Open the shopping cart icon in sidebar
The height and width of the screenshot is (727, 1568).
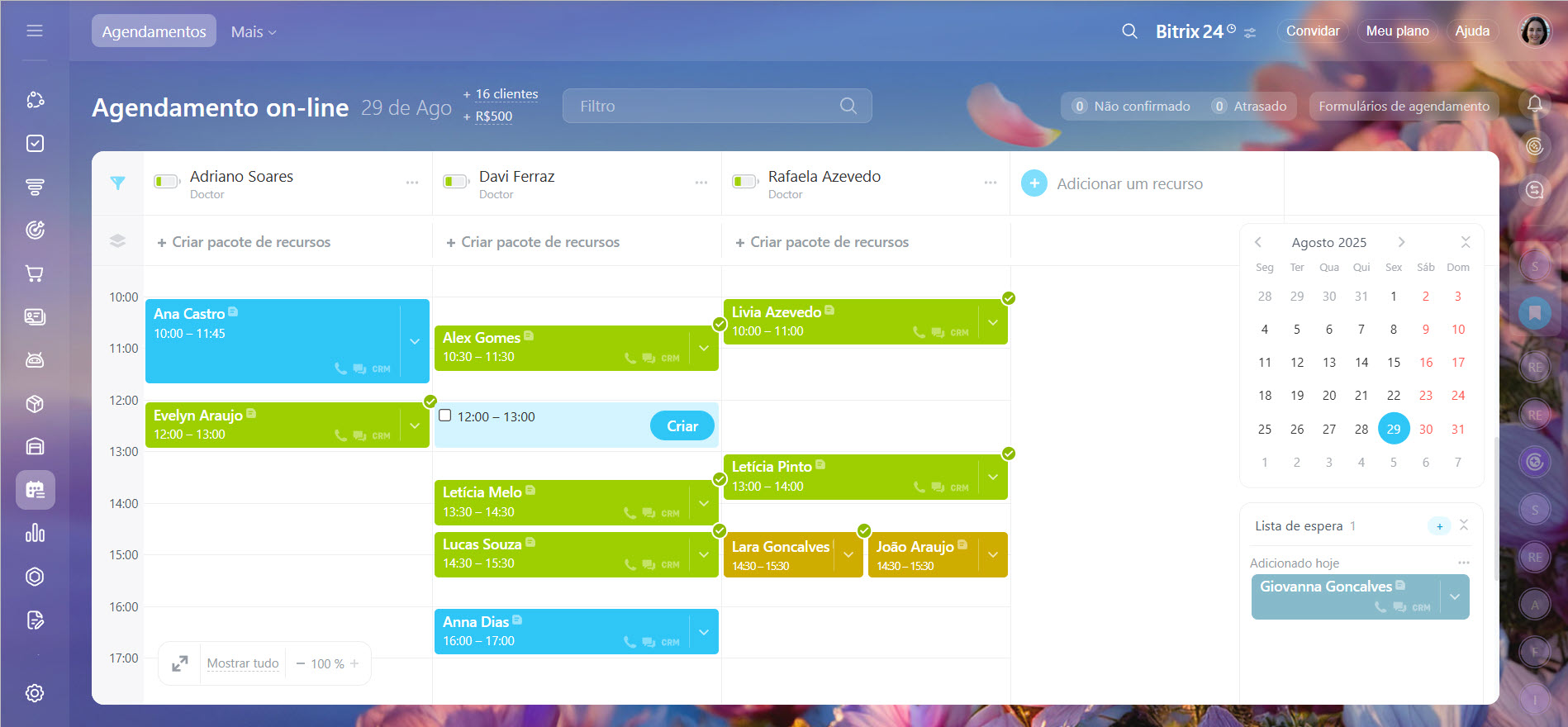coord(35,273)
